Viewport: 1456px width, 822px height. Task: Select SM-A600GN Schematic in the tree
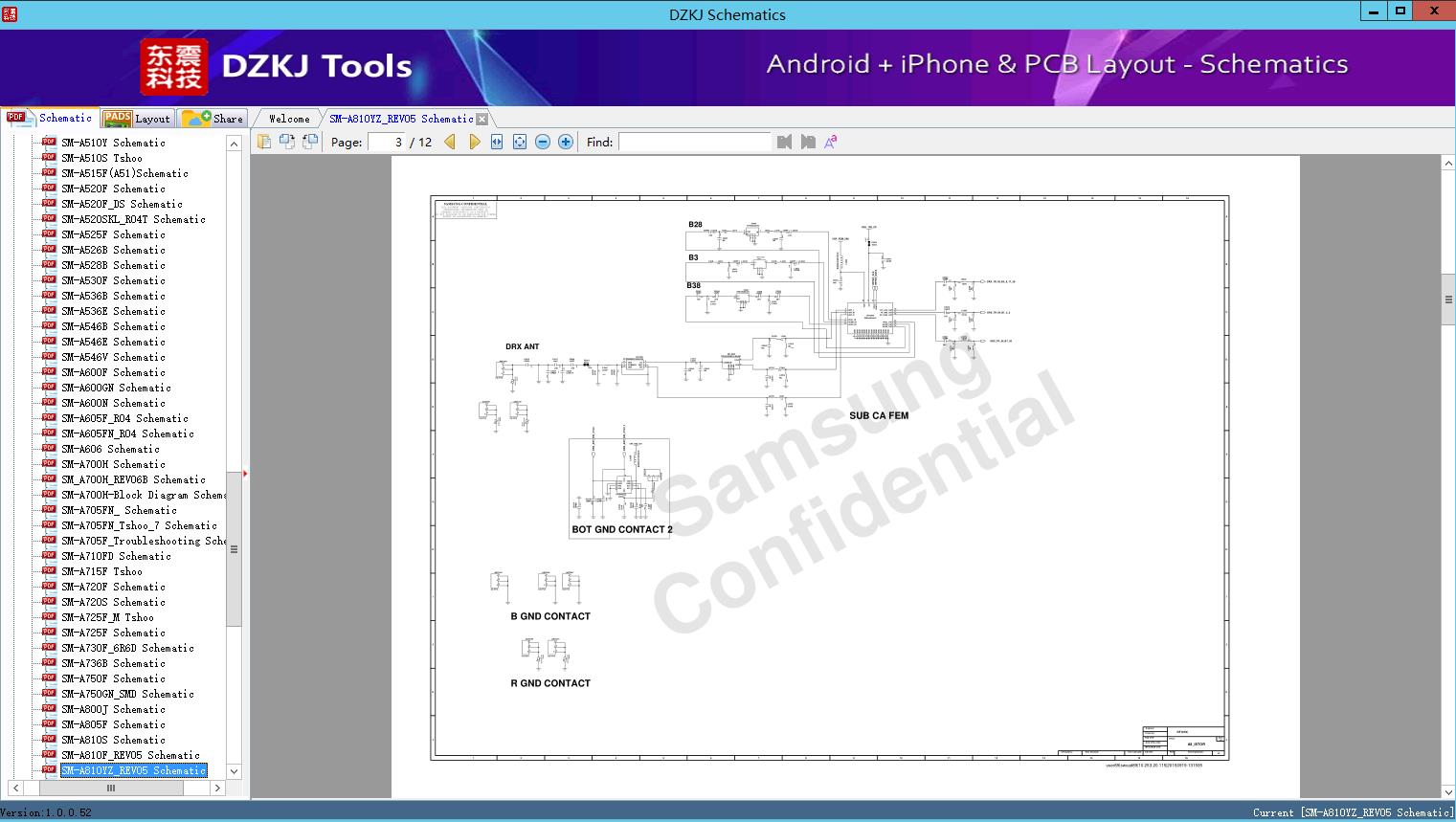pos(116,388)
